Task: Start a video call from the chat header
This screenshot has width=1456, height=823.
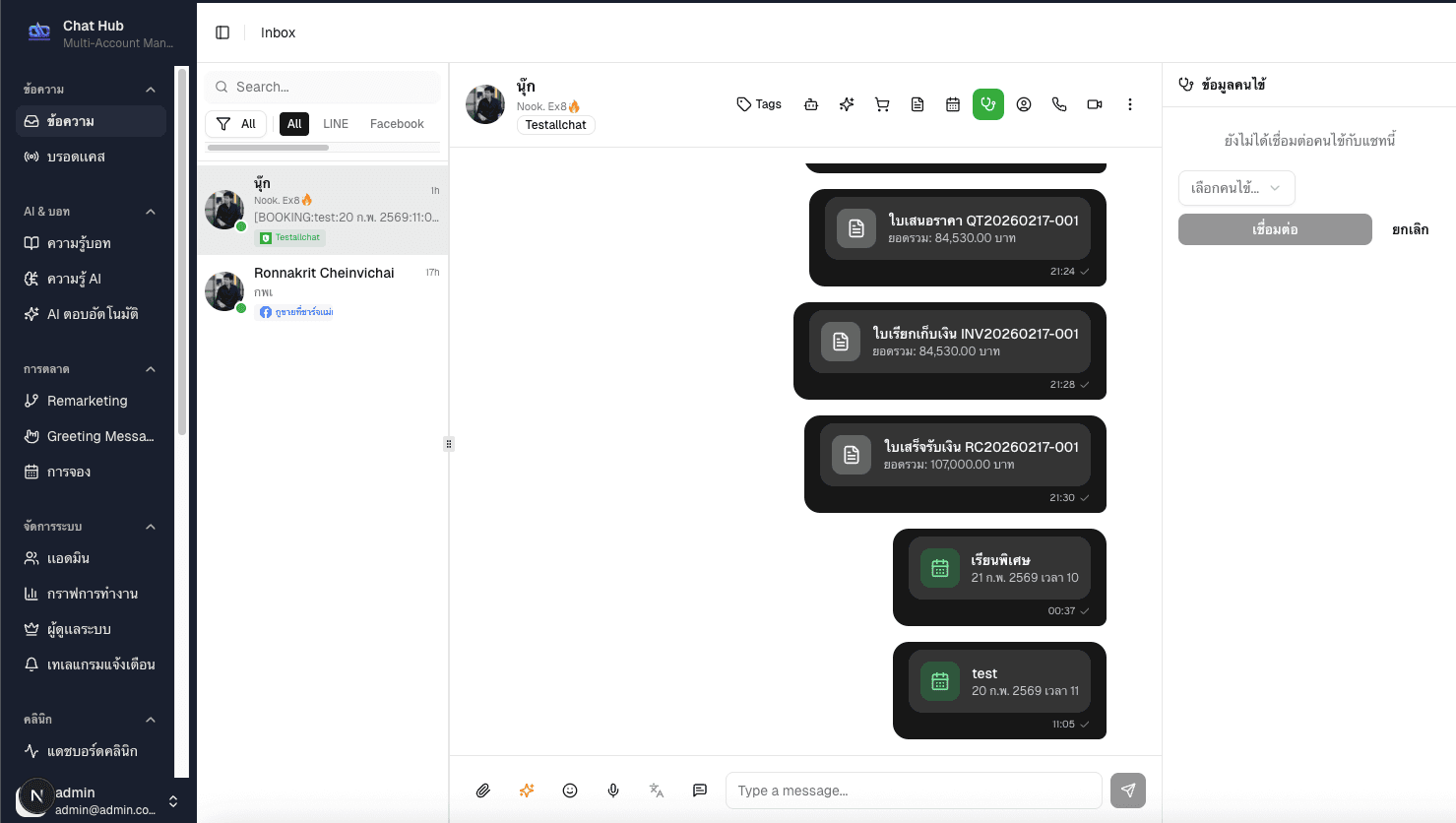Action: click(1095, 103)
